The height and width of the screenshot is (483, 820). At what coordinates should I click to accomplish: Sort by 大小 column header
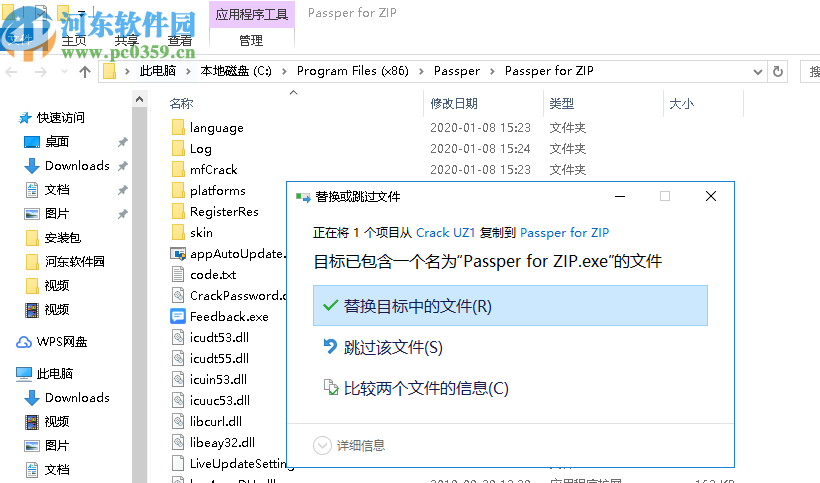pyautogui.click(x=681, y=104)
